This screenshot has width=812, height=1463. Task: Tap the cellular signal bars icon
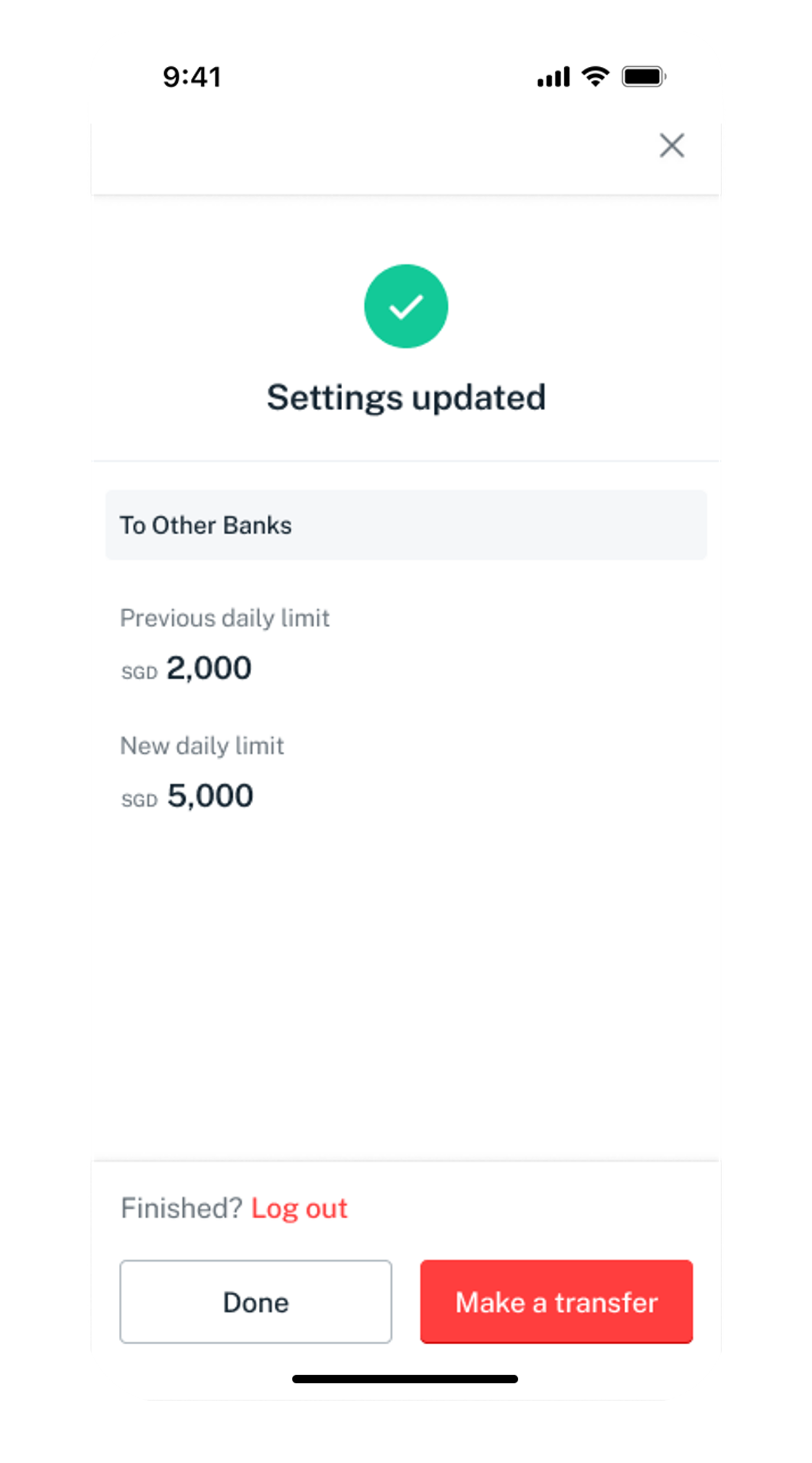[553, 77]
